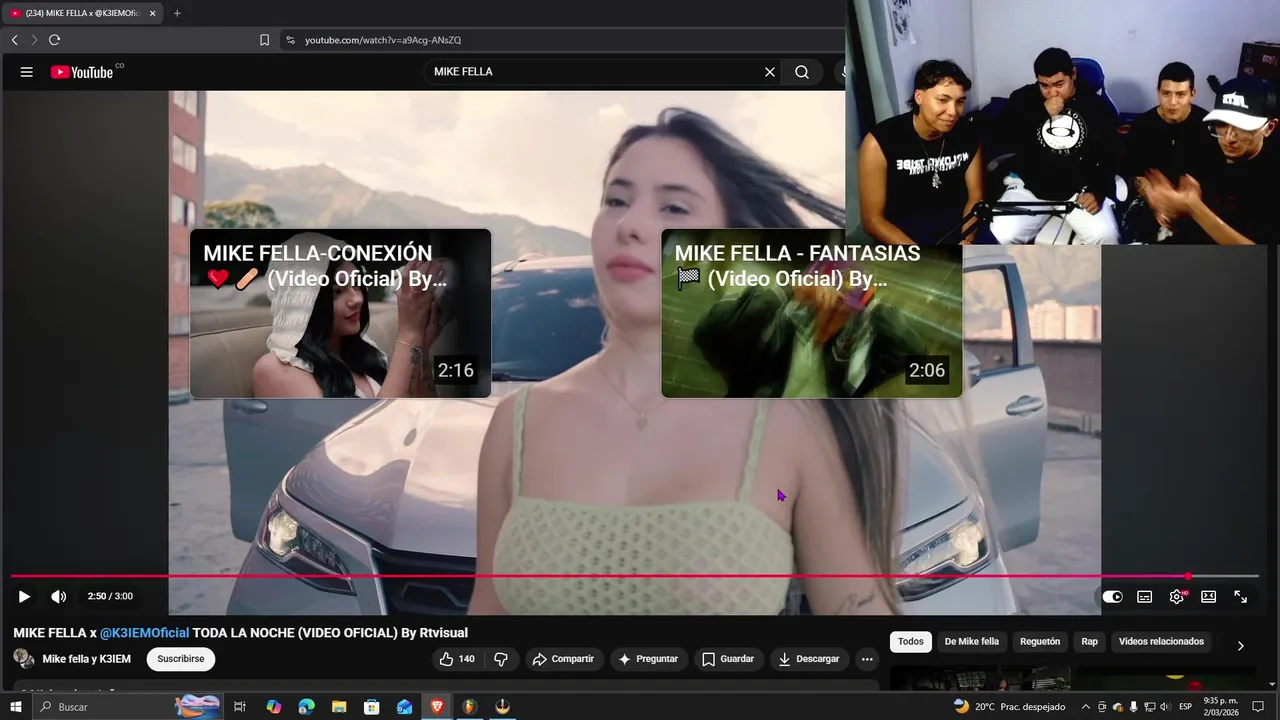This screenshot has height=720, width=1280.
Task: Play the paused video
Action: point(24,597)
